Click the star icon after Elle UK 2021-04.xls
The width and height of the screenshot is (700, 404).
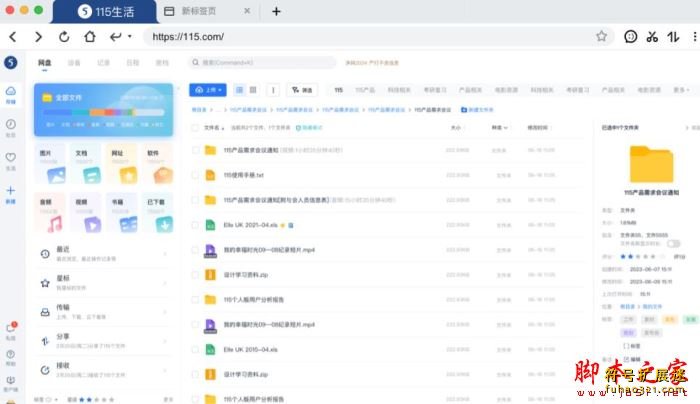[282, 225]
